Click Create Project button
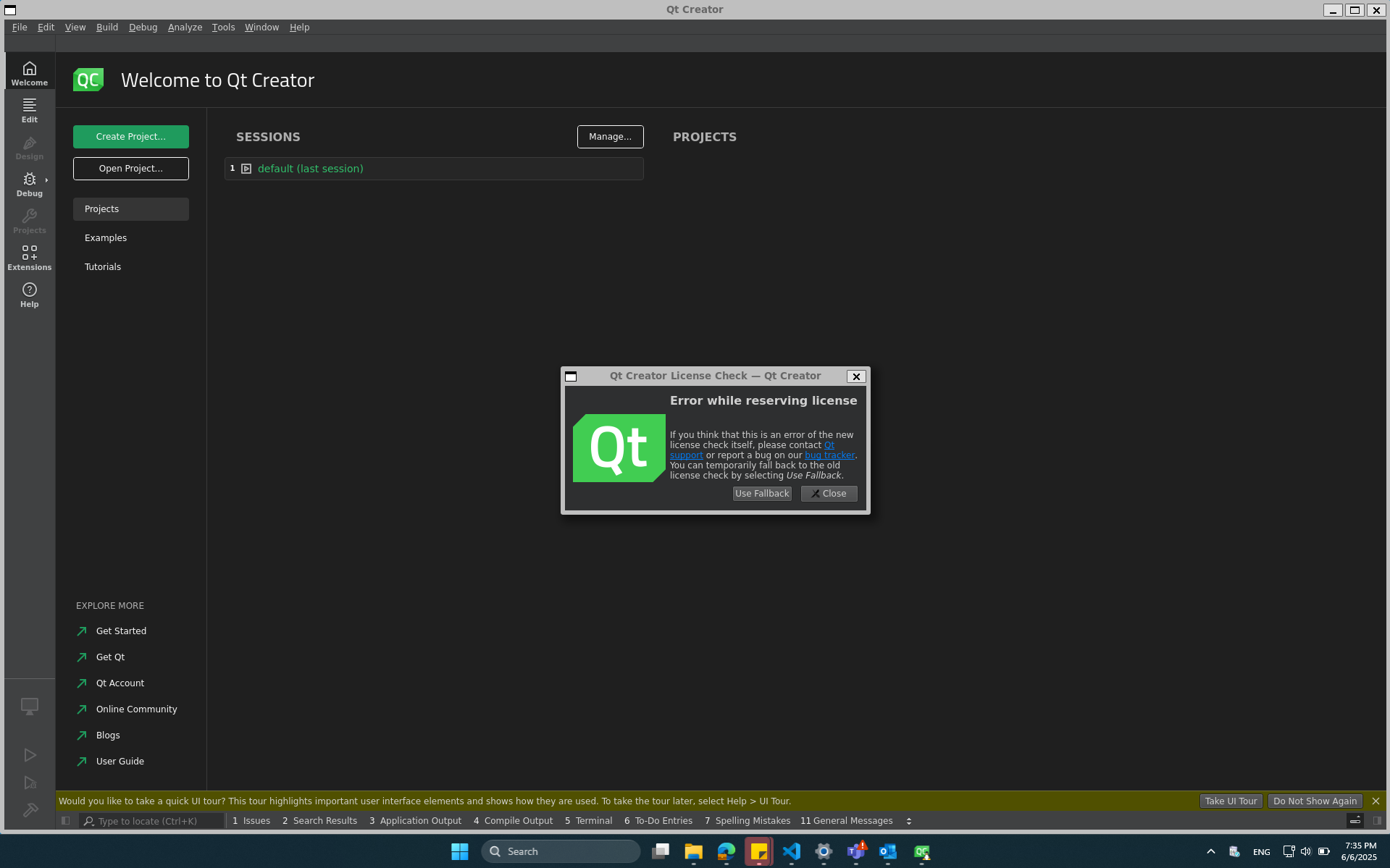The width and height of the screenshot is (1390, 868). tap(131, 137)
